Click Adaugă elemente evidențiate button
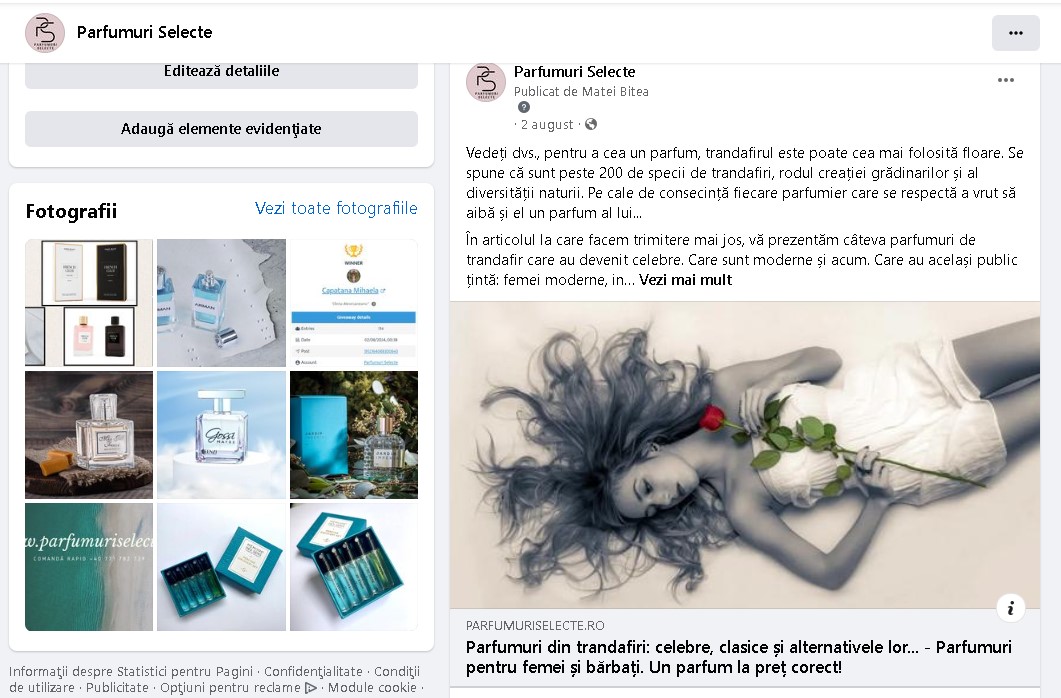1061x698 pixels. click(x=221, y=129)
